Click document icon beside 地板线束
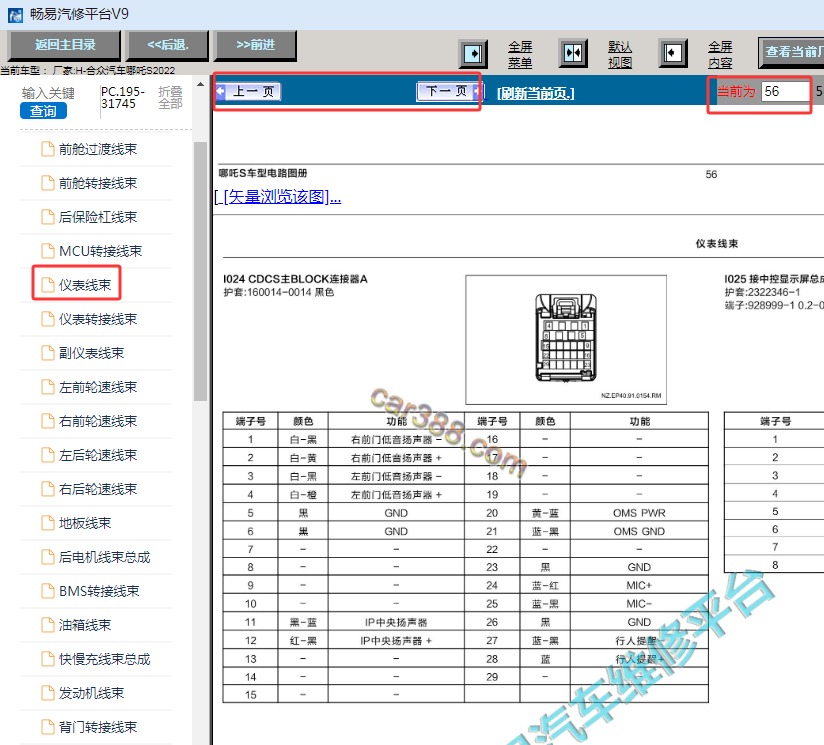Viewport: 824px width, 745px height. pos(48,523)
